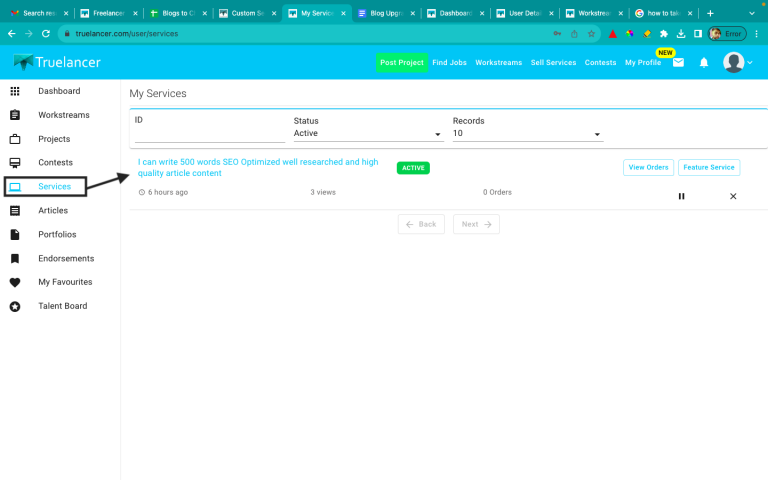Image resolution: width=768 pixels, height=480 pixels.
Task: Pause the listed service
Action: pyautogui.click(x=682, y=196)
